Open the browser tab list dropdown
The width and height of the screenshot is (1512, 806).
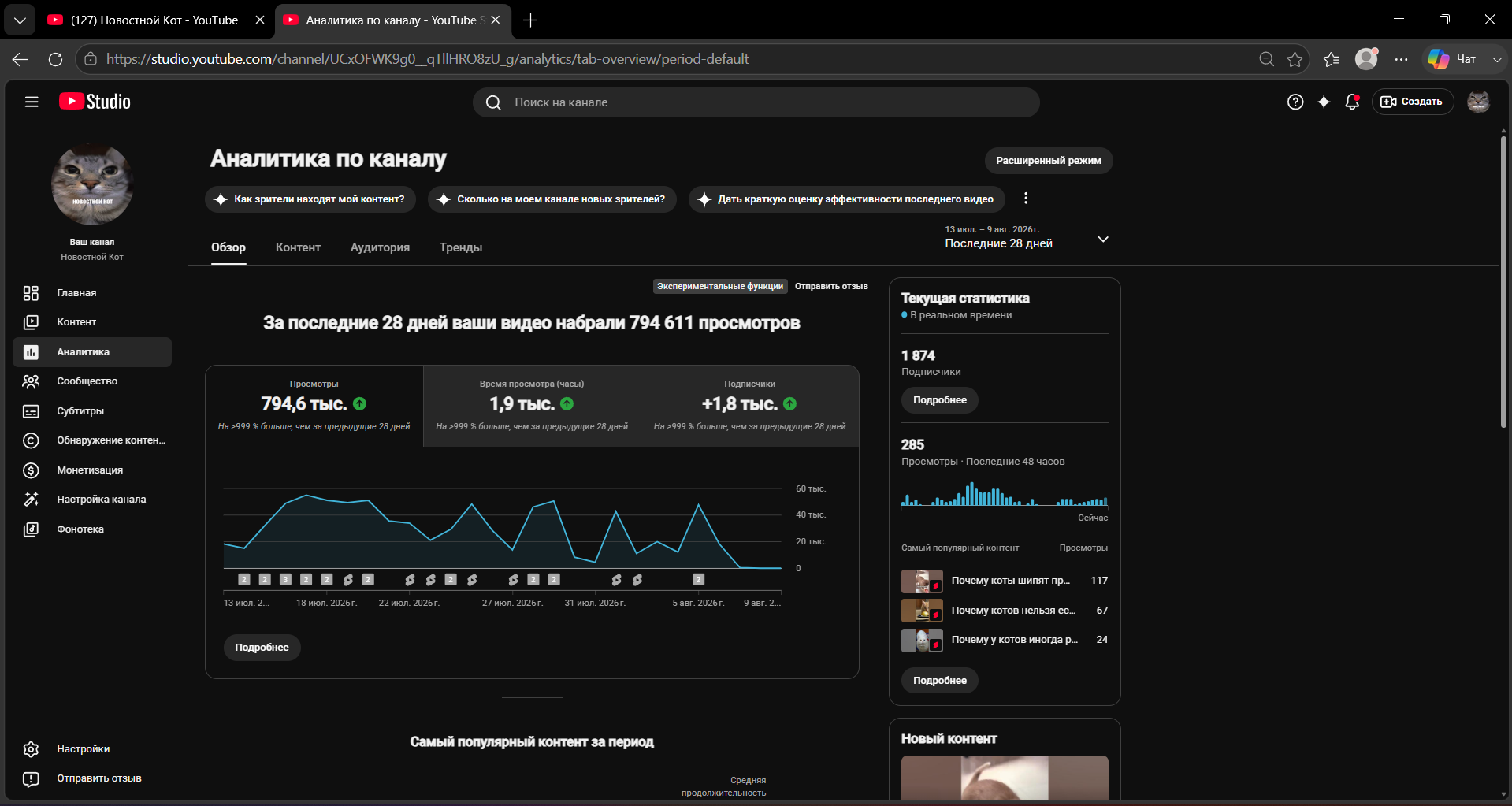(20, 20)
